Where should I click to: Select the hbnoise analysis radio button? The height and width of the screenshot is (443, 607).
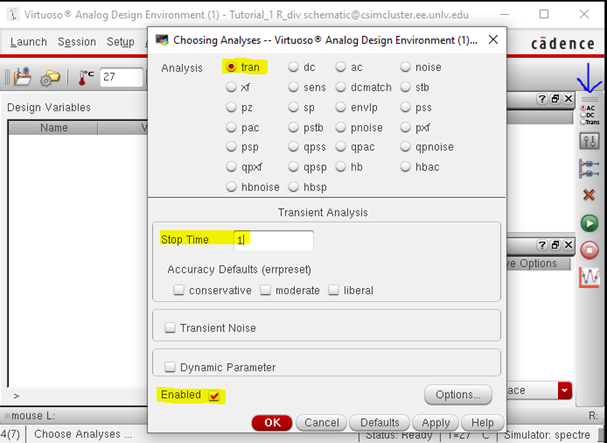231,187
